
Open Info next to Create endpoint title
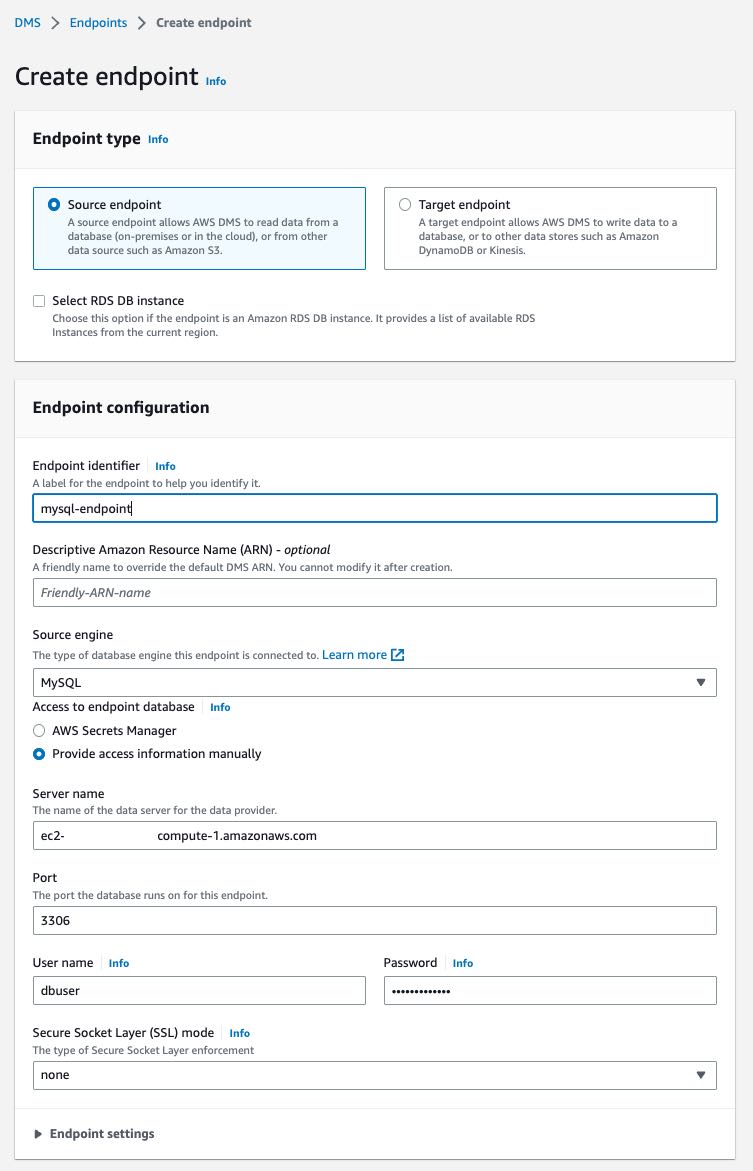pos(216,81)
